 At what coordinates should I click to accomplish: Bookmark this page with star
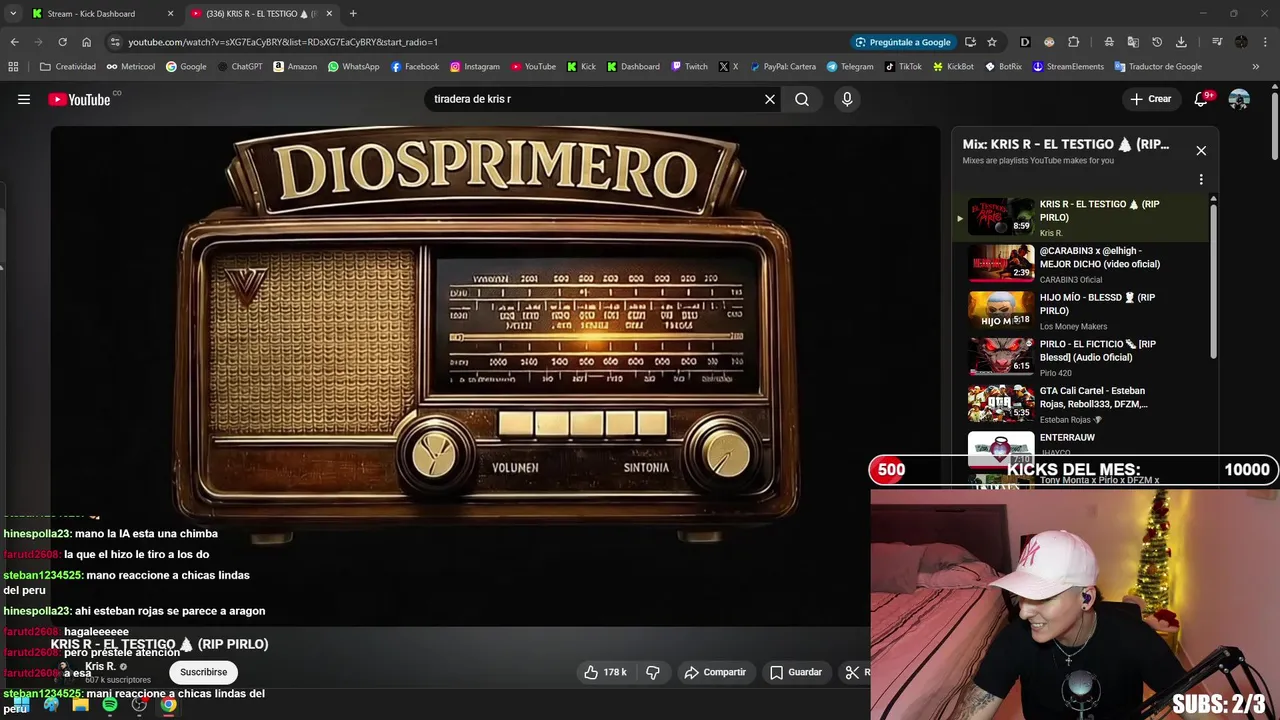click(x=992, y=42)
